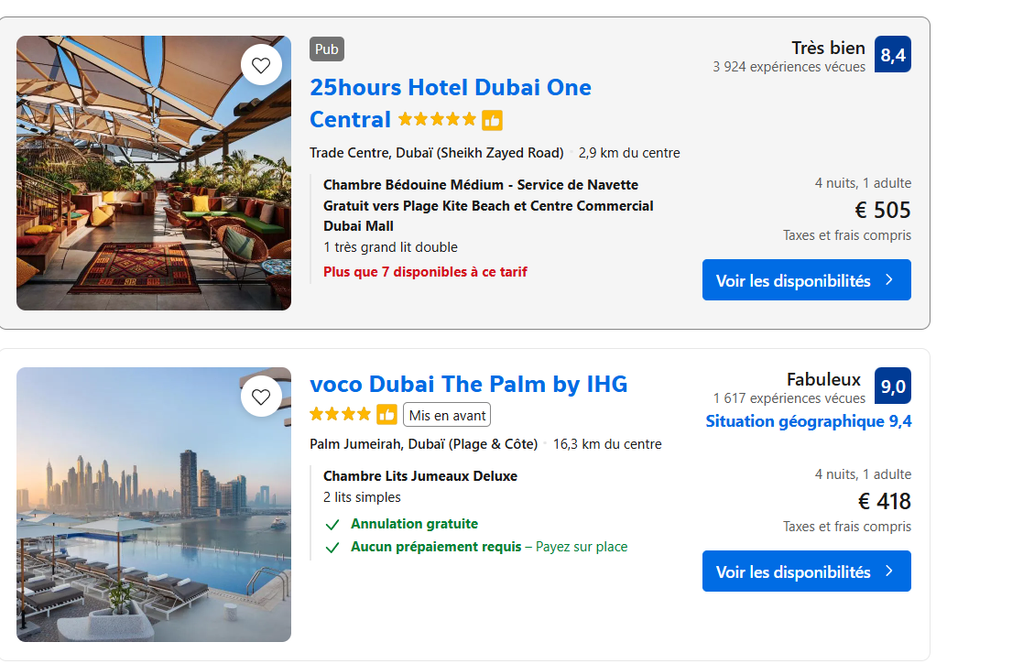
Task: Click the Mis en avant label
Action: click(x=447, y=415)
